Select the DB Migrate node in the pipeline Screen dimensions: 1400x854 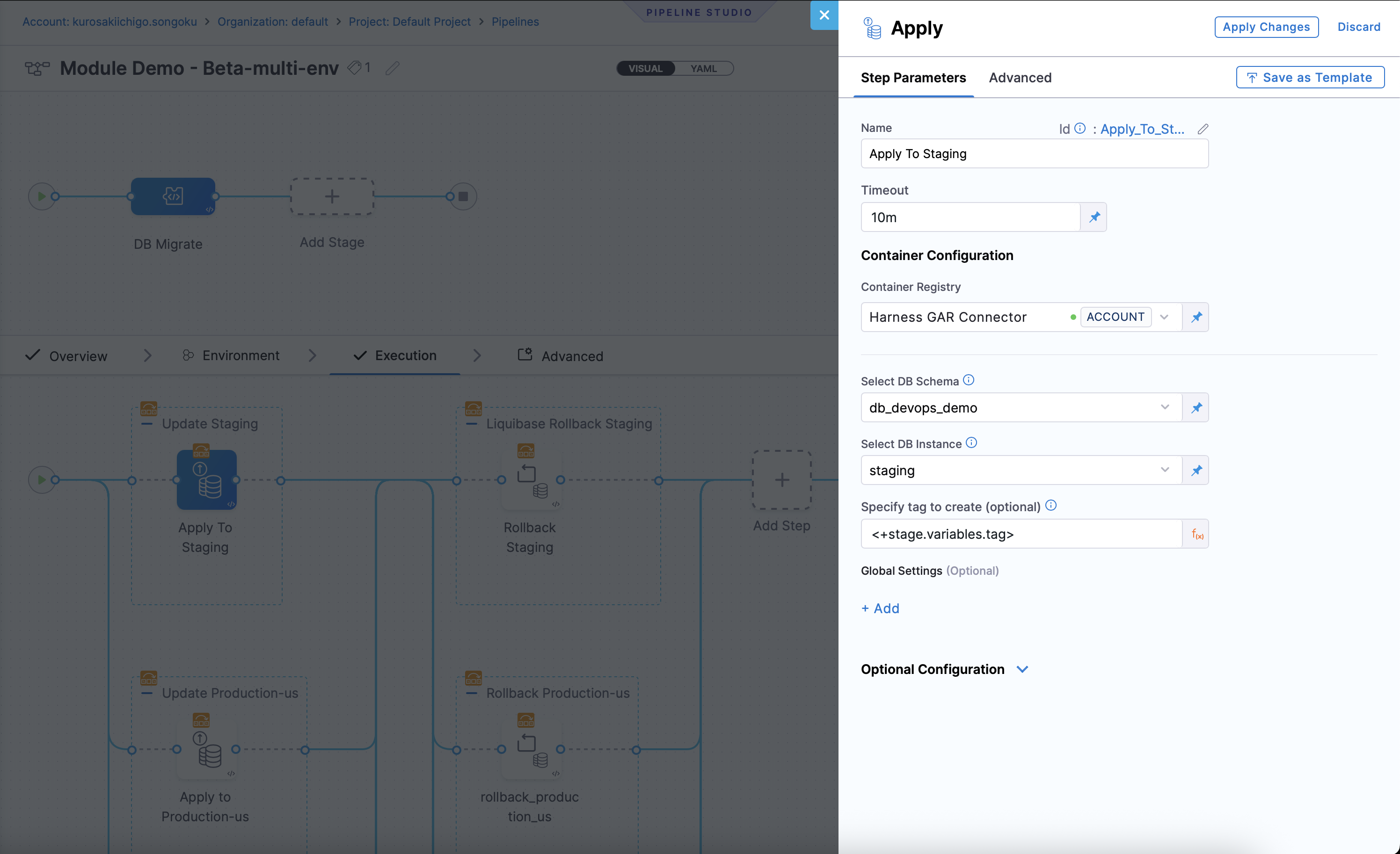173,196
